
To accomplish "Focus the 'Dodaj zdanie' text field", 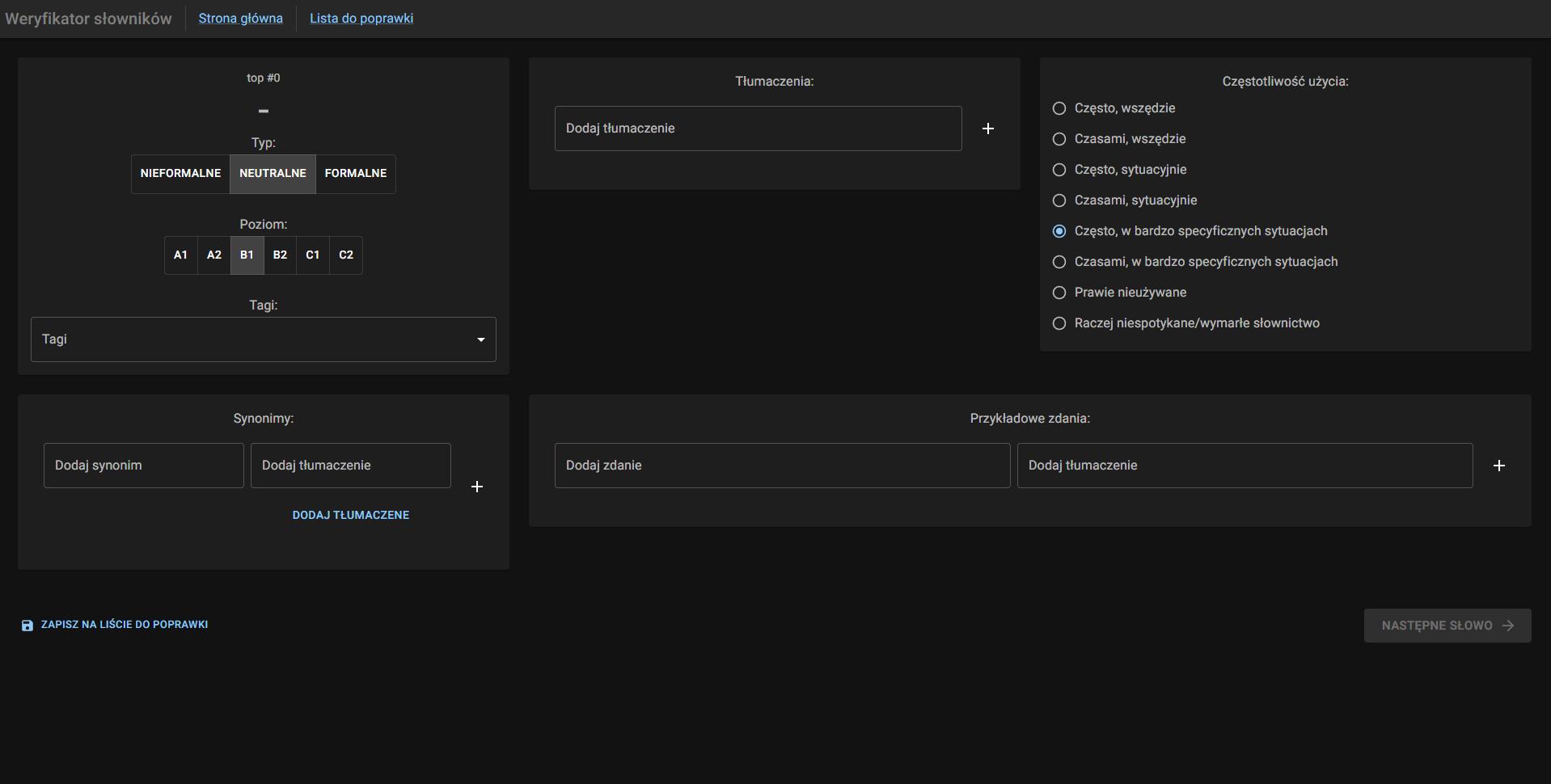I will coord(782,466).
